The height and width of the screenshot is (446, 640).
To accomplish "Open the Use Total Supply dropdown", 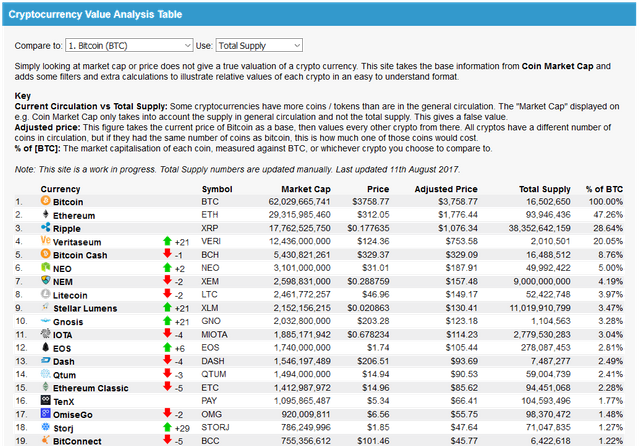I will click(259, 45).
